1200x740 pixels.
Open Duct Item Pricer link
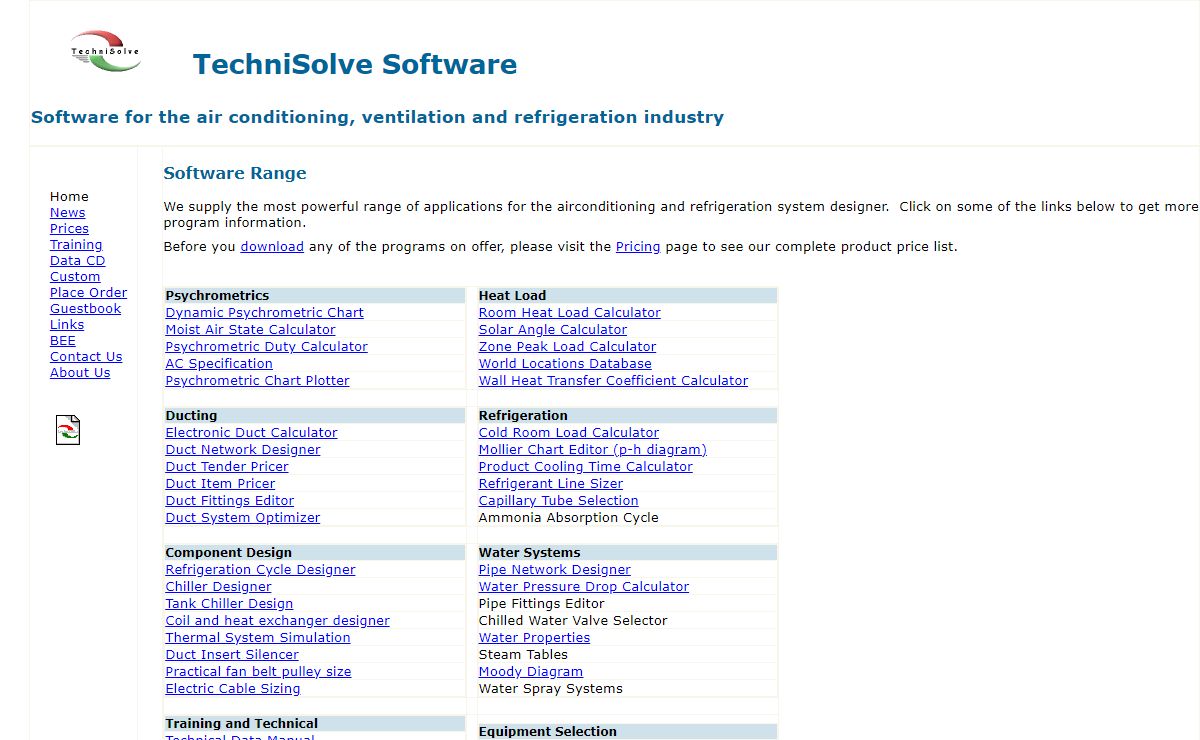click(221, 484)
